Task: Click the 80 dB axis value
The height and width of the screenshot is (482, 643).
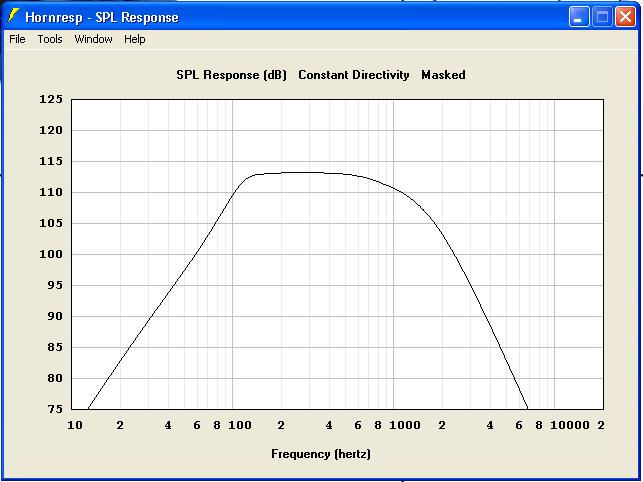Action: click(55, 378)
